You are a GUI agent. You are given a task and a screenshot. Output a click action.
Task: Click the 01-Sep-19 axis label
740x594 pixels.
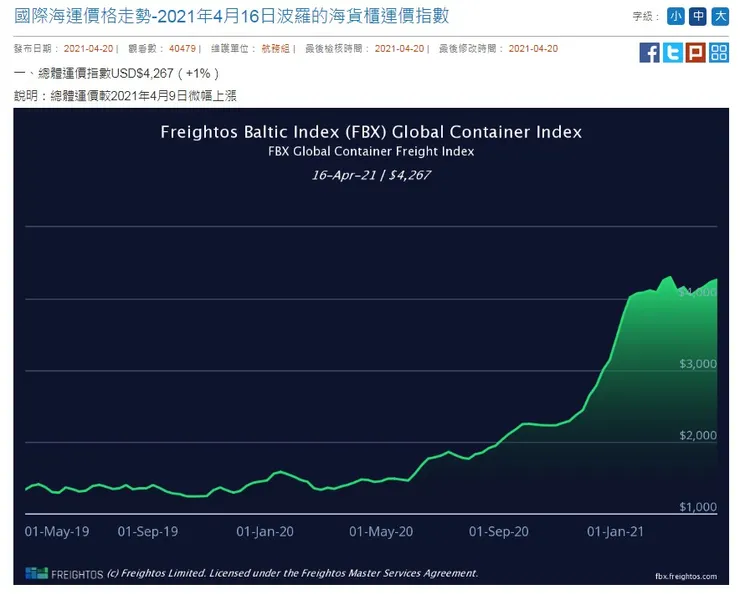point(148,532)
